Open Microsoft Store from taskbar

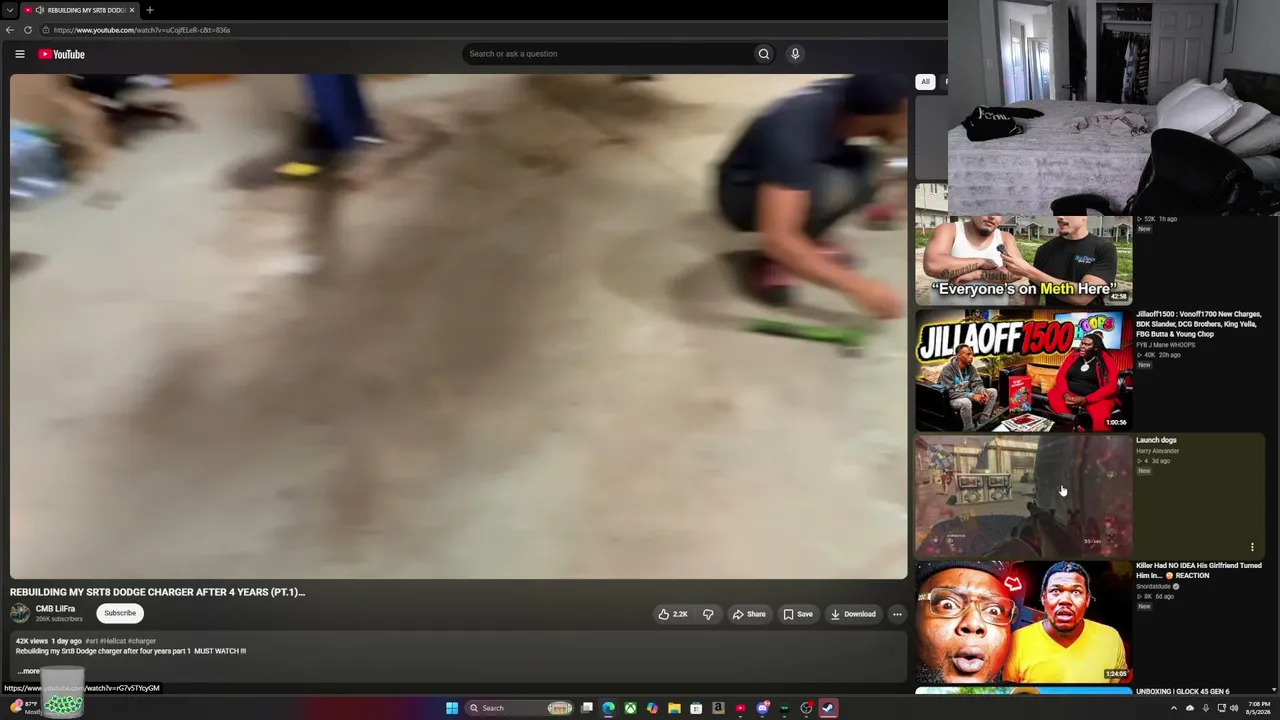pyautogui.click(x=696, y=708)
